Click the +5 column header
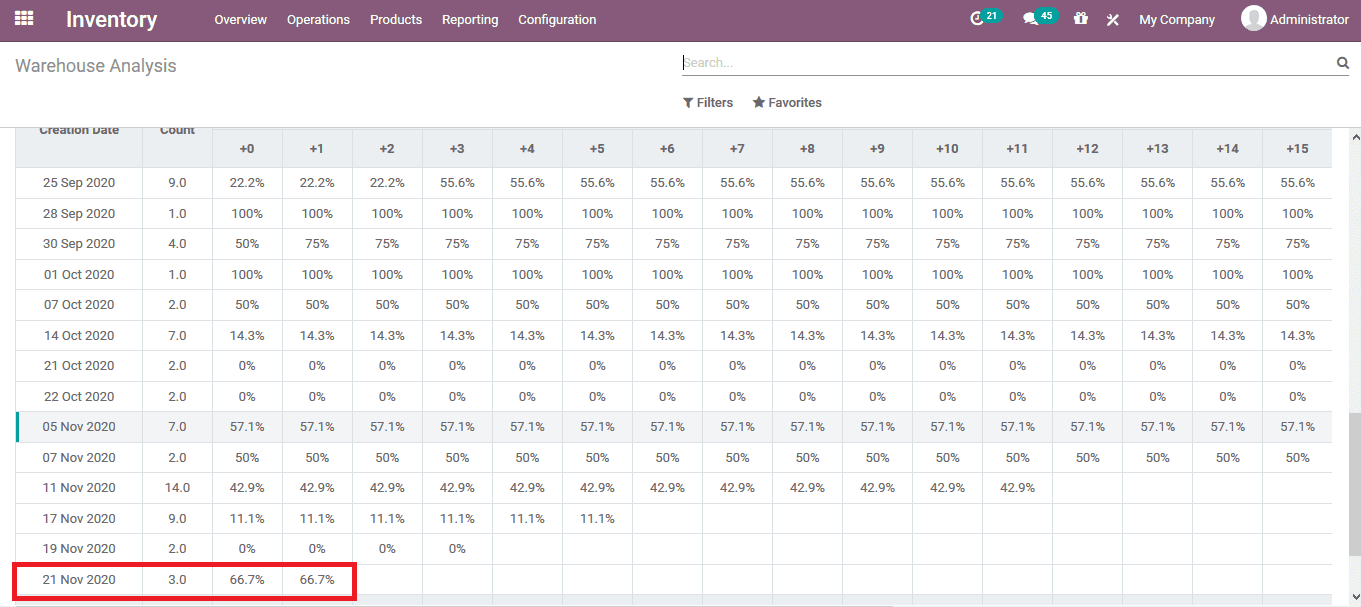Viewport: 1361px width, 607px height. (597, 148)
